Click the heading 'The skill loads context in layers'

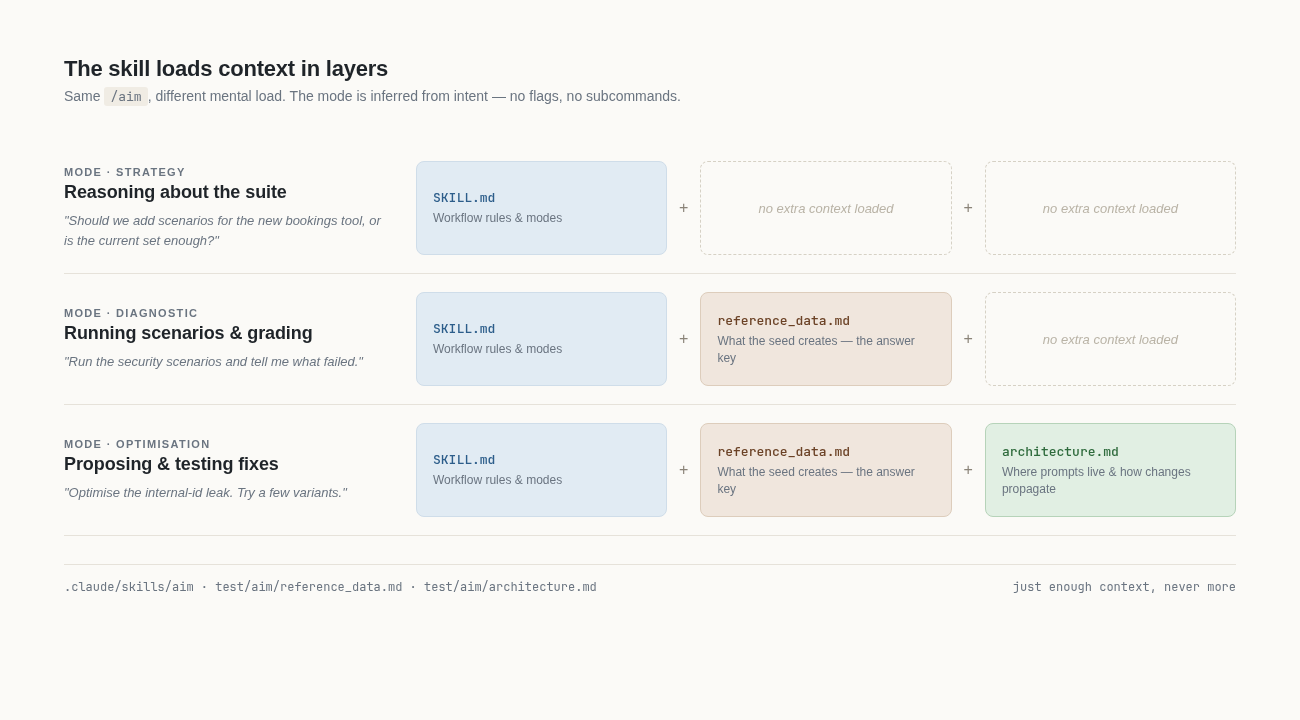click(226, 69)
